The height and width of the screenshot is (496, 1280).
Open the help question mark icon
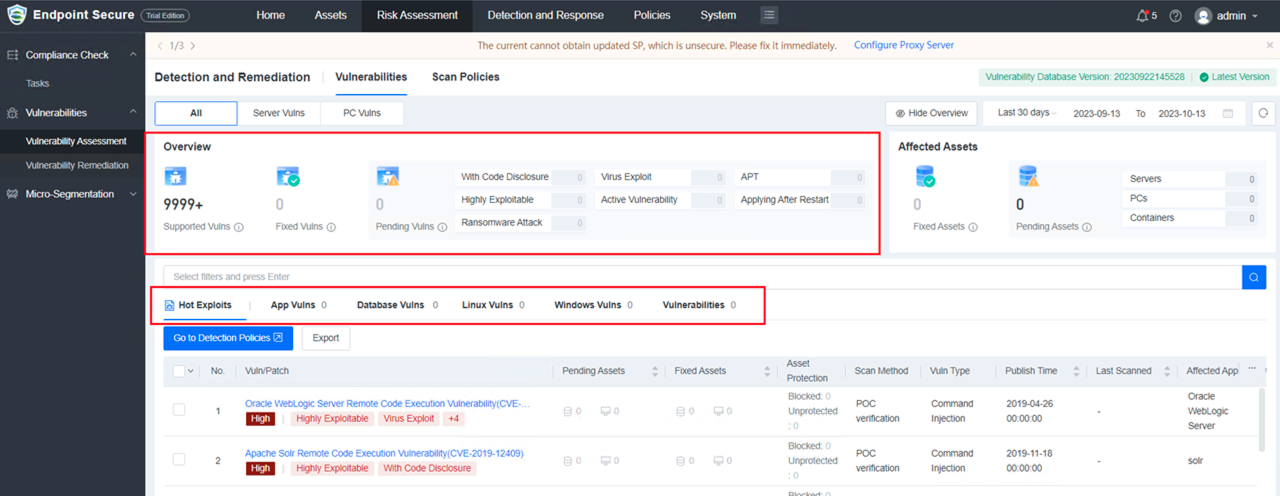pos(1175,16)
